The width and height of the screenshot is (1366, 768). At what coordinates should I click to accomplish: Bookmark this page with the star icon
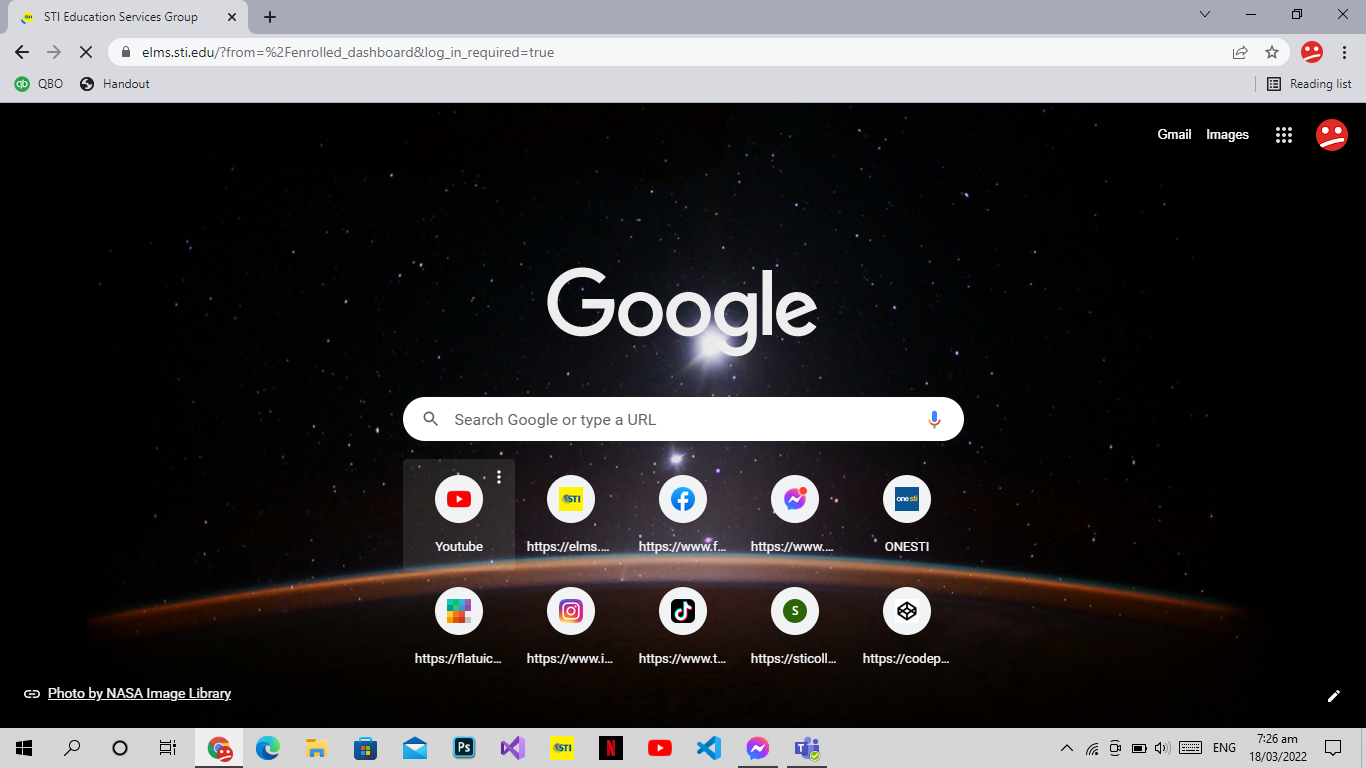click(x=1272, y=52)
